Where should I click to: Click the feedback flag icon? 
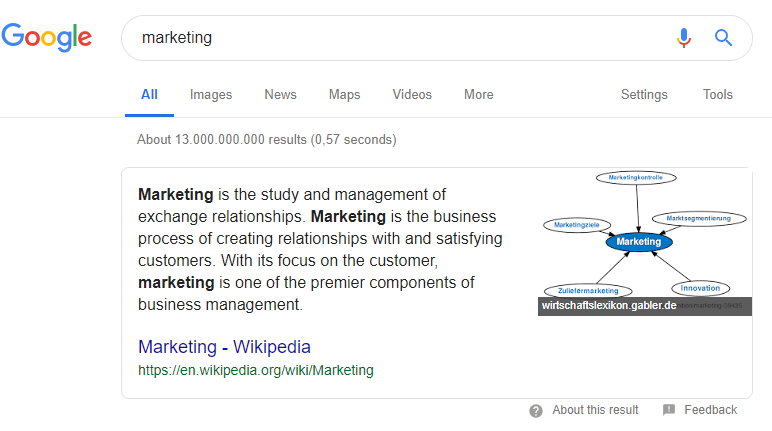[669, 410]
